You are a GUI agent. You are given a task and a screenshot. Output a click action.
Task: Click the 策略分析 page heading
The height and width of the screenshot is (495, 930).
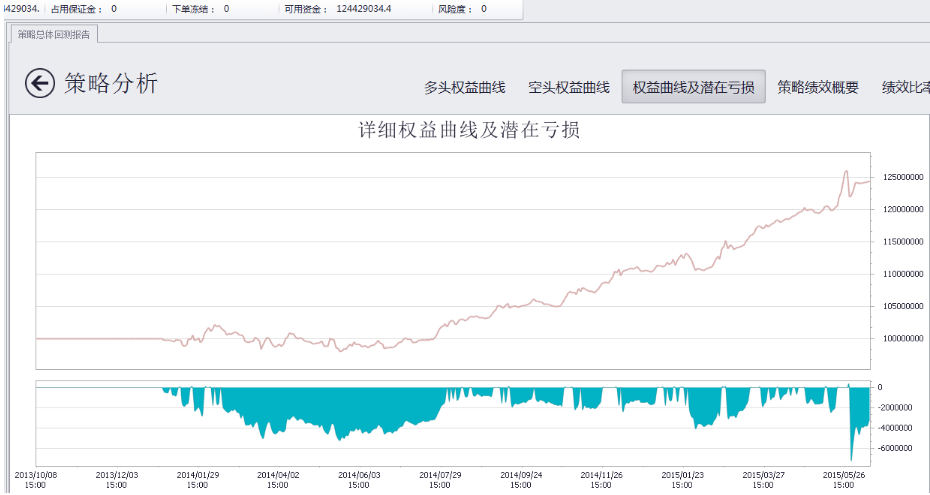111,83
